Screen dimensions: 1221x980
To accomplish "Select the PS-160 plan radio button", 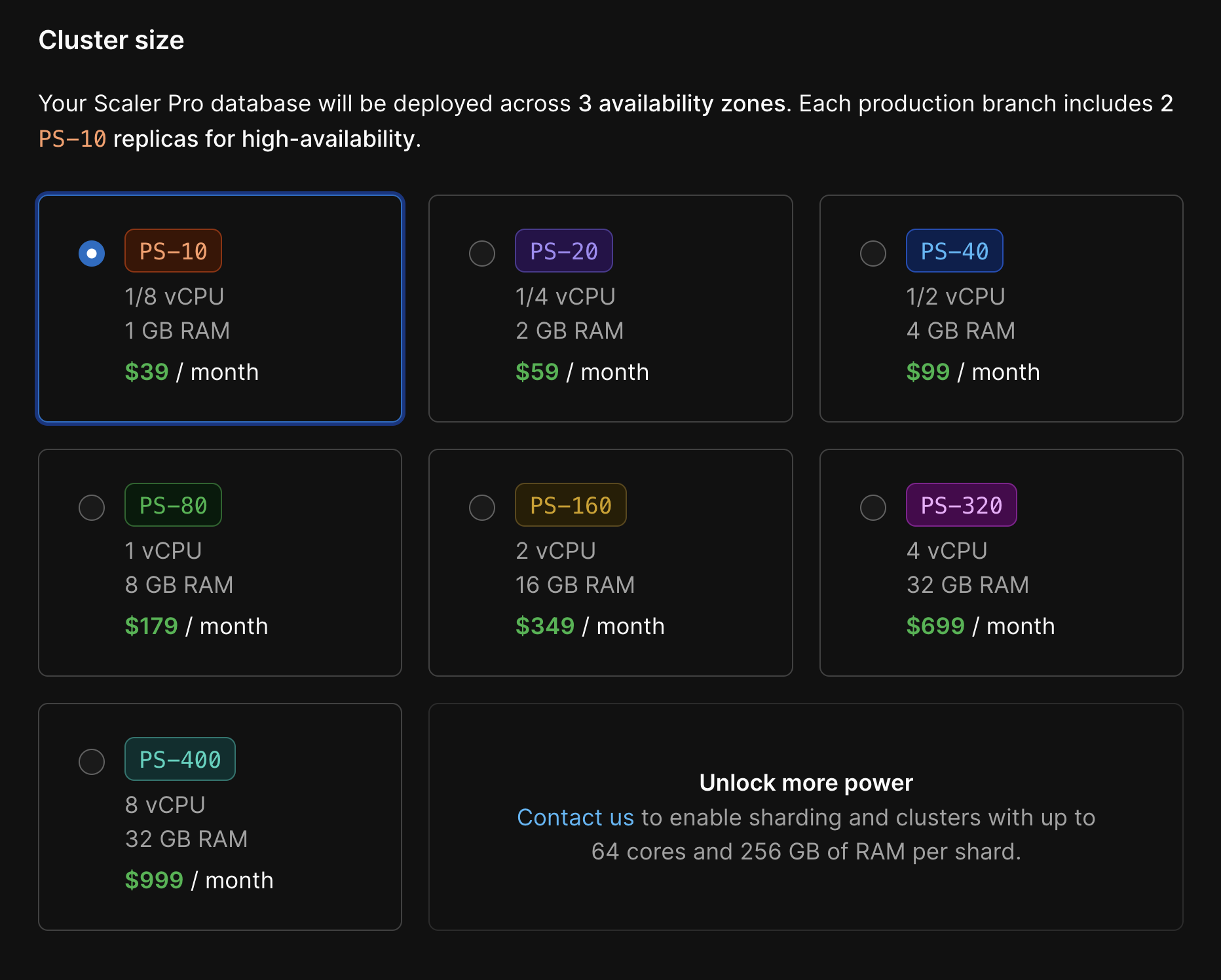I will pos(482,507).
